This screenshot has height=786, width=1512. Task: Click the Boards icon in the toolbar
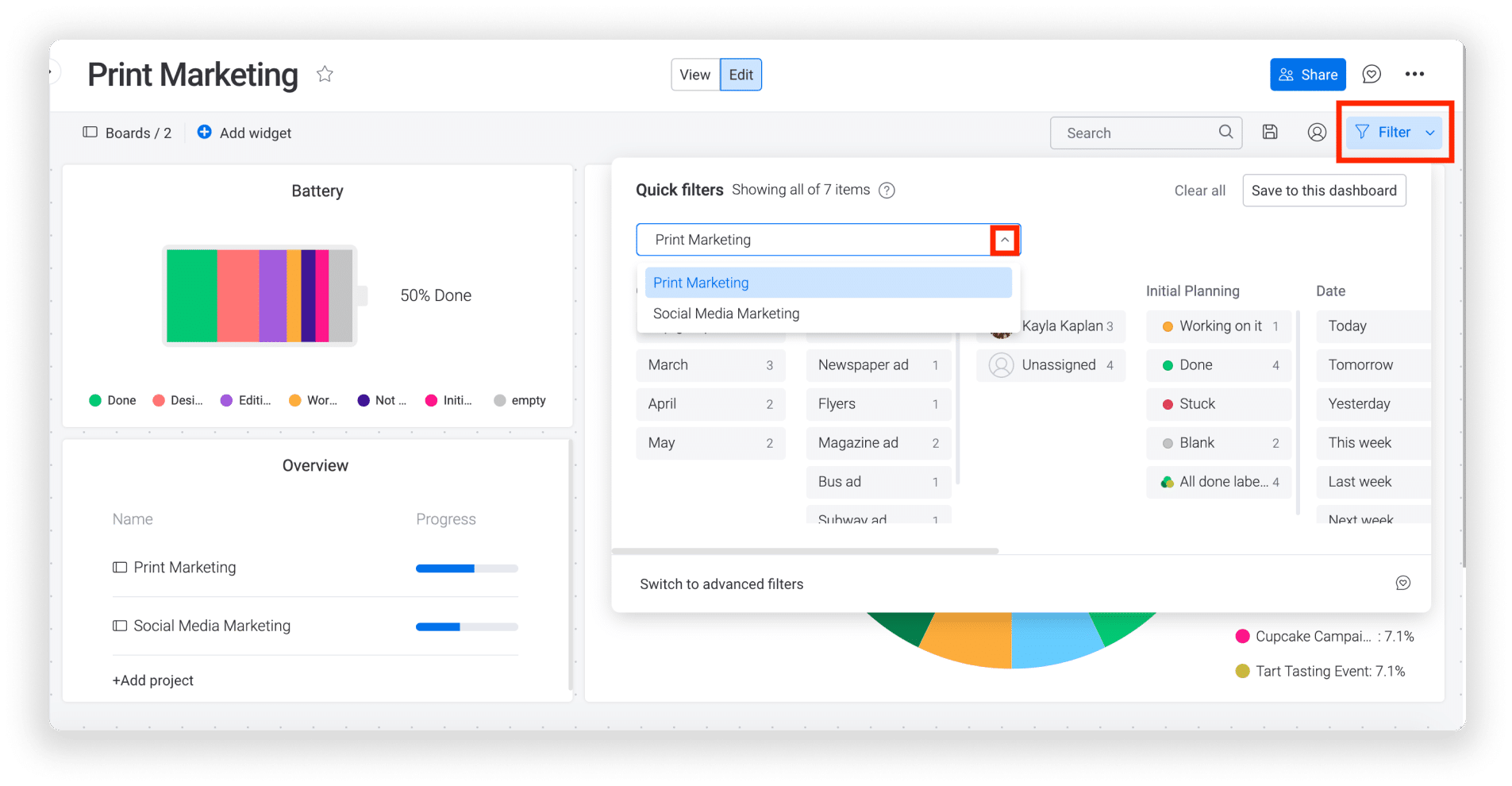tap(90, 132)
